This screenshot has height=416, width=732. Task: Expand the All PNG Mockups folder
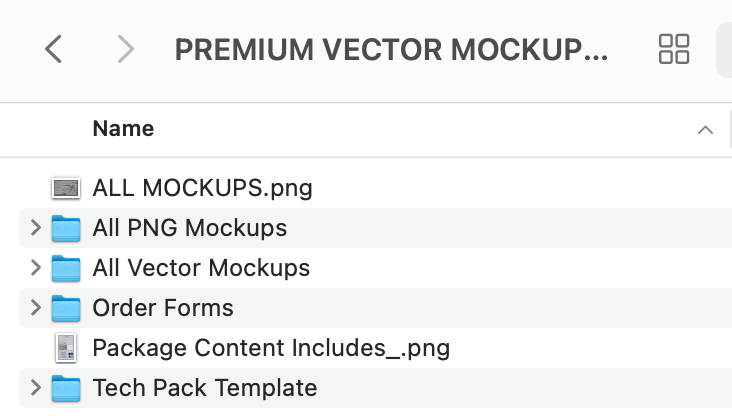tap(35, 228)
